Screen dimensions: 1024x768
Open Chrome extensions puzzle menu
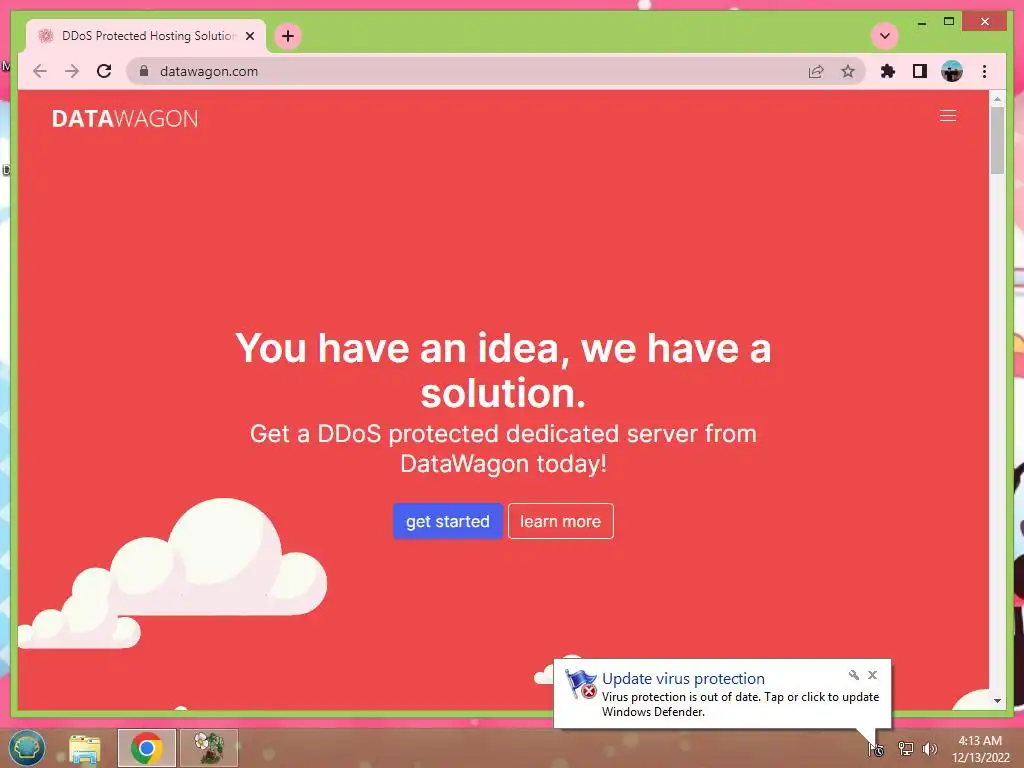coord(888,71)
